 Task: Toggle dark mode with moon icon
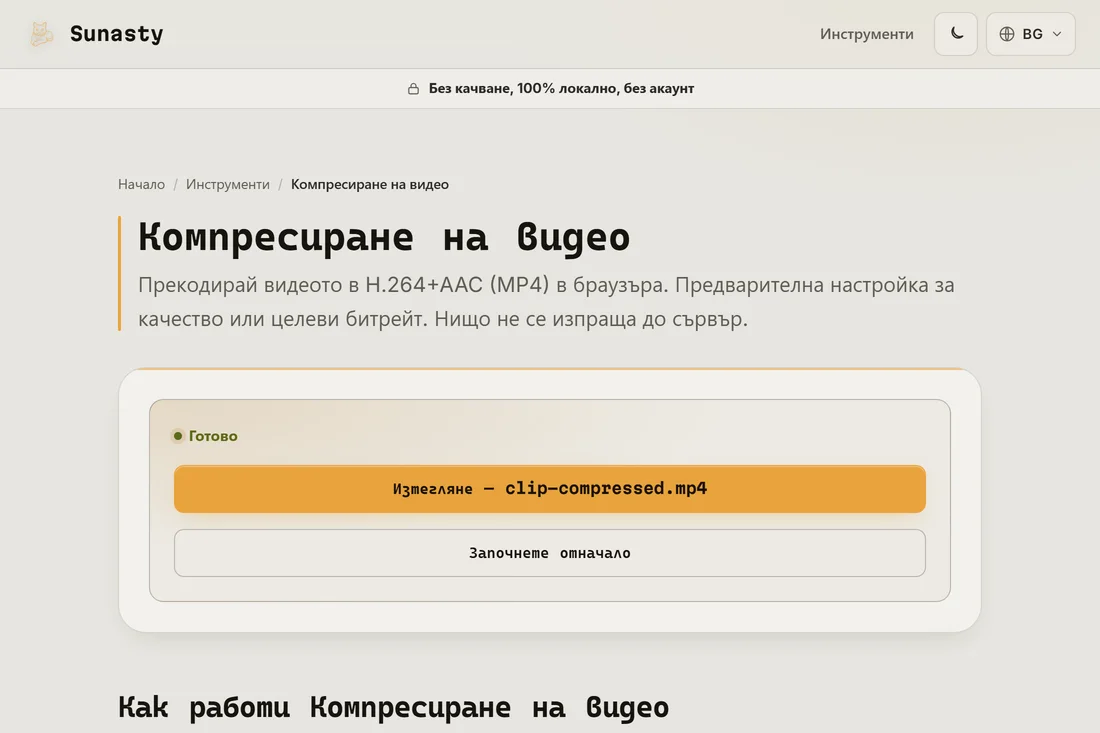[955, 34]
